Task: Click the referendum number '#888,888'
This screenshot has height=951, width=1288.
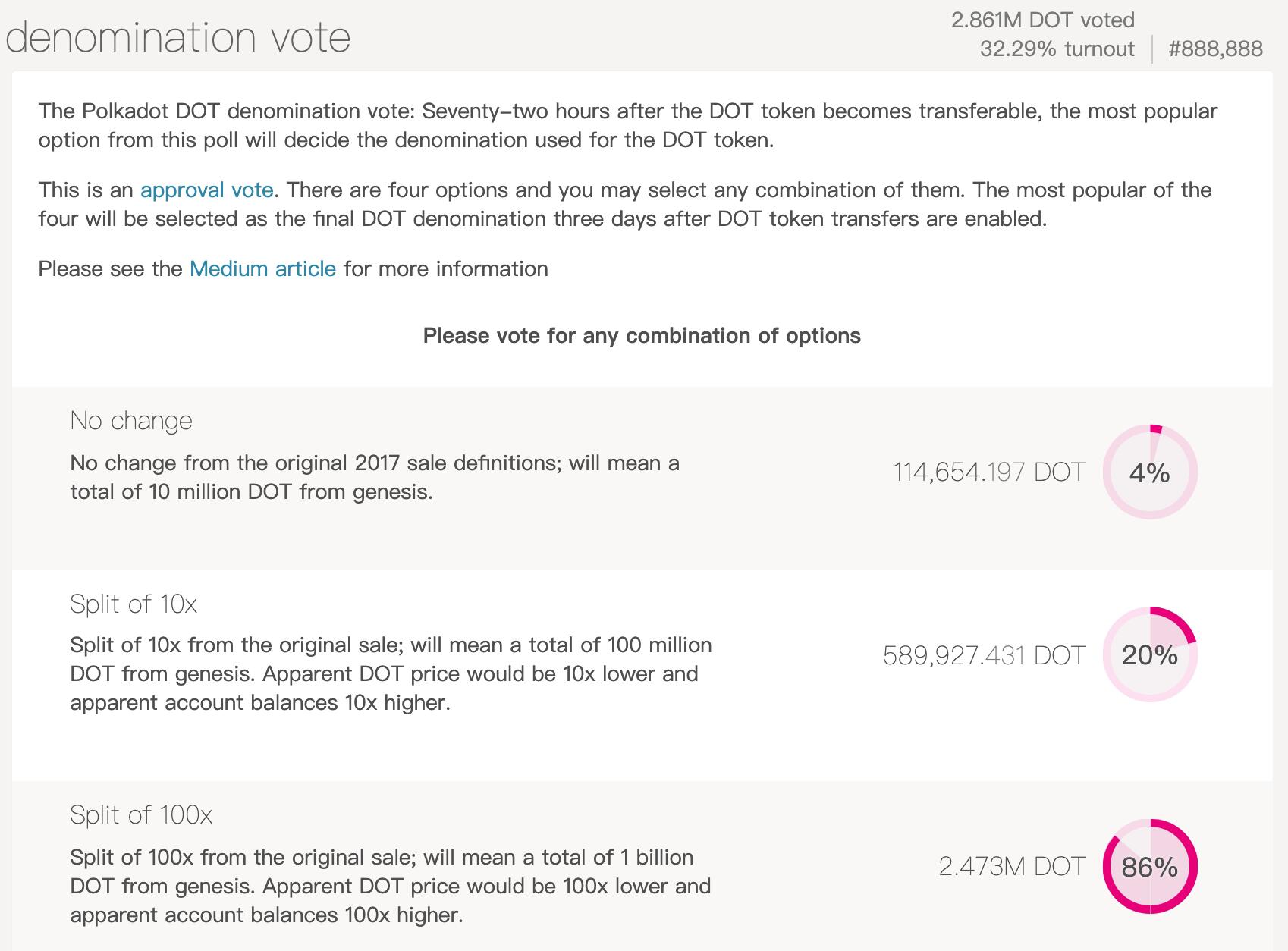Action: click(1217, 48)
